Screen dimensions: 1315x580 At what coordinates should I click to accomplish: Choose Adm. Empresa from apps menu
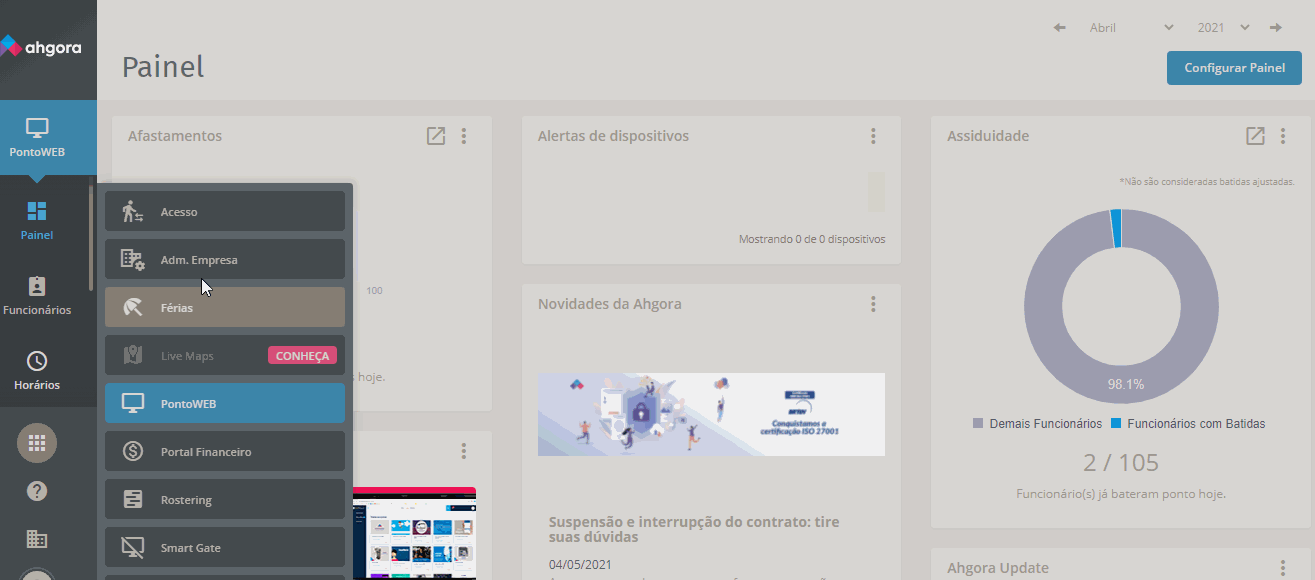click(x=225, y=260)
